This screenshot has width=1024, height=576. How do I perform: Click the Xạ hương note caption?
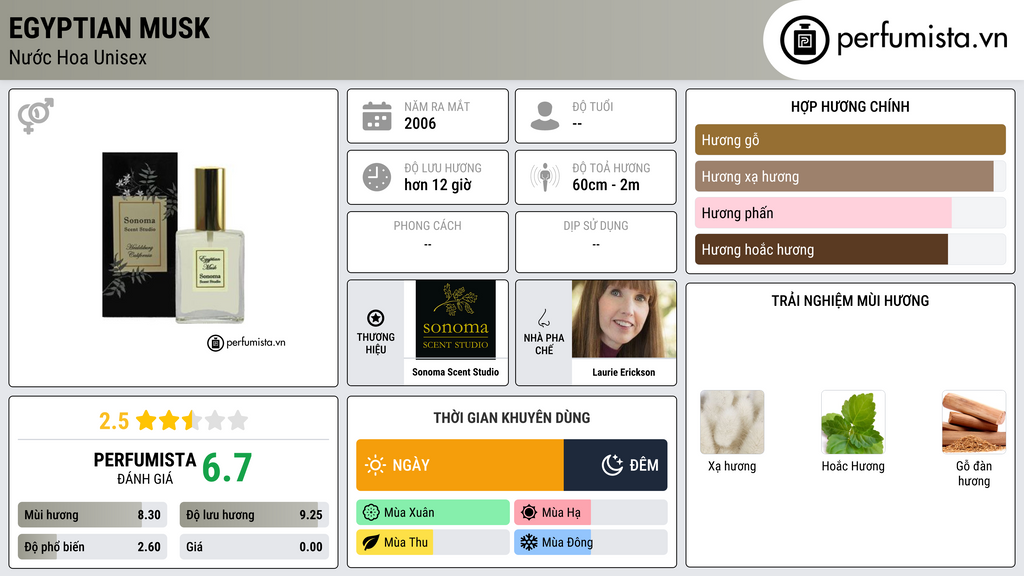tap(732, 466)
